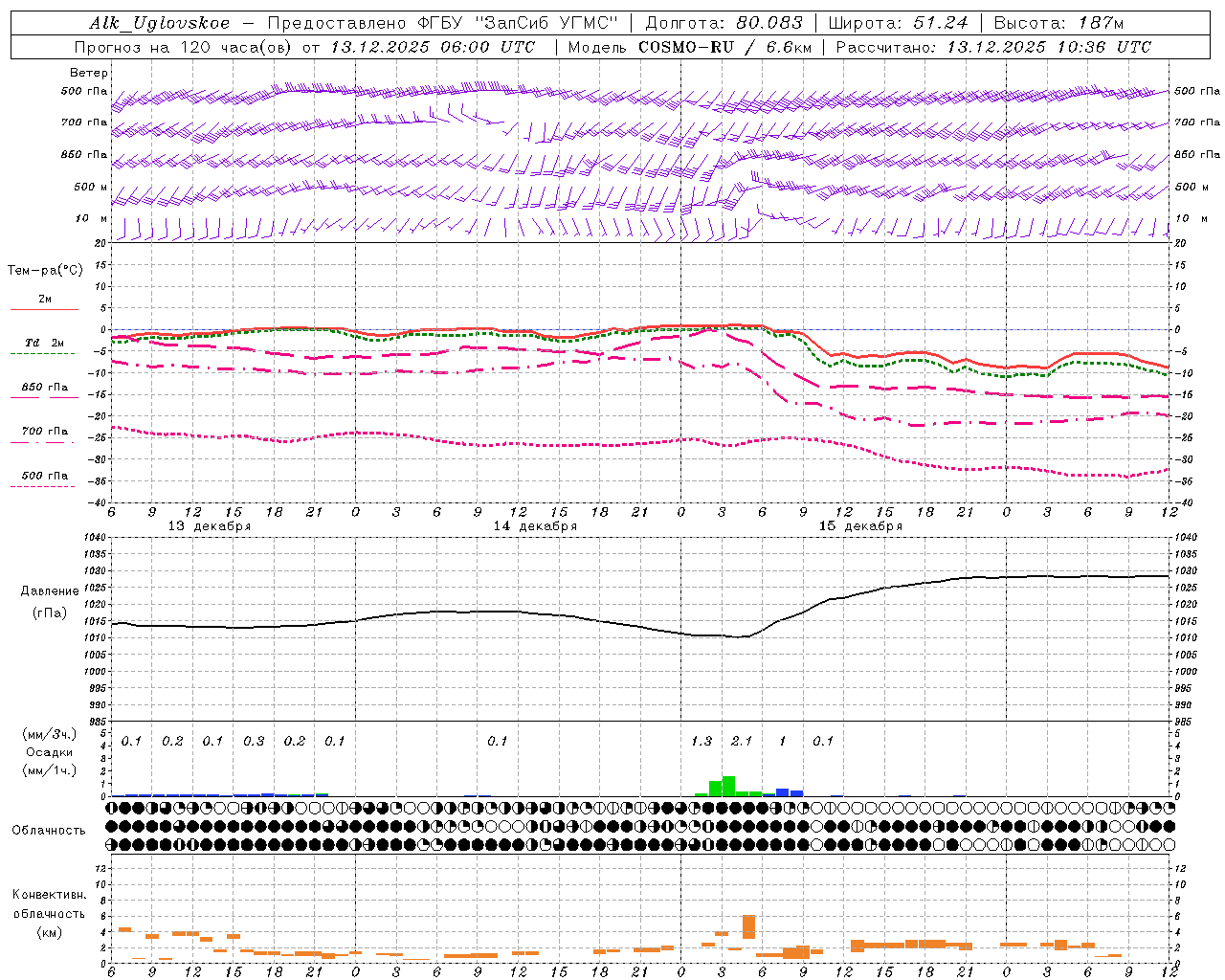Image resolution: width=1225 pixels, height=980 pixels.
Task: Click the Долгота: 80.083 value
Action: [x=724, y=23]
